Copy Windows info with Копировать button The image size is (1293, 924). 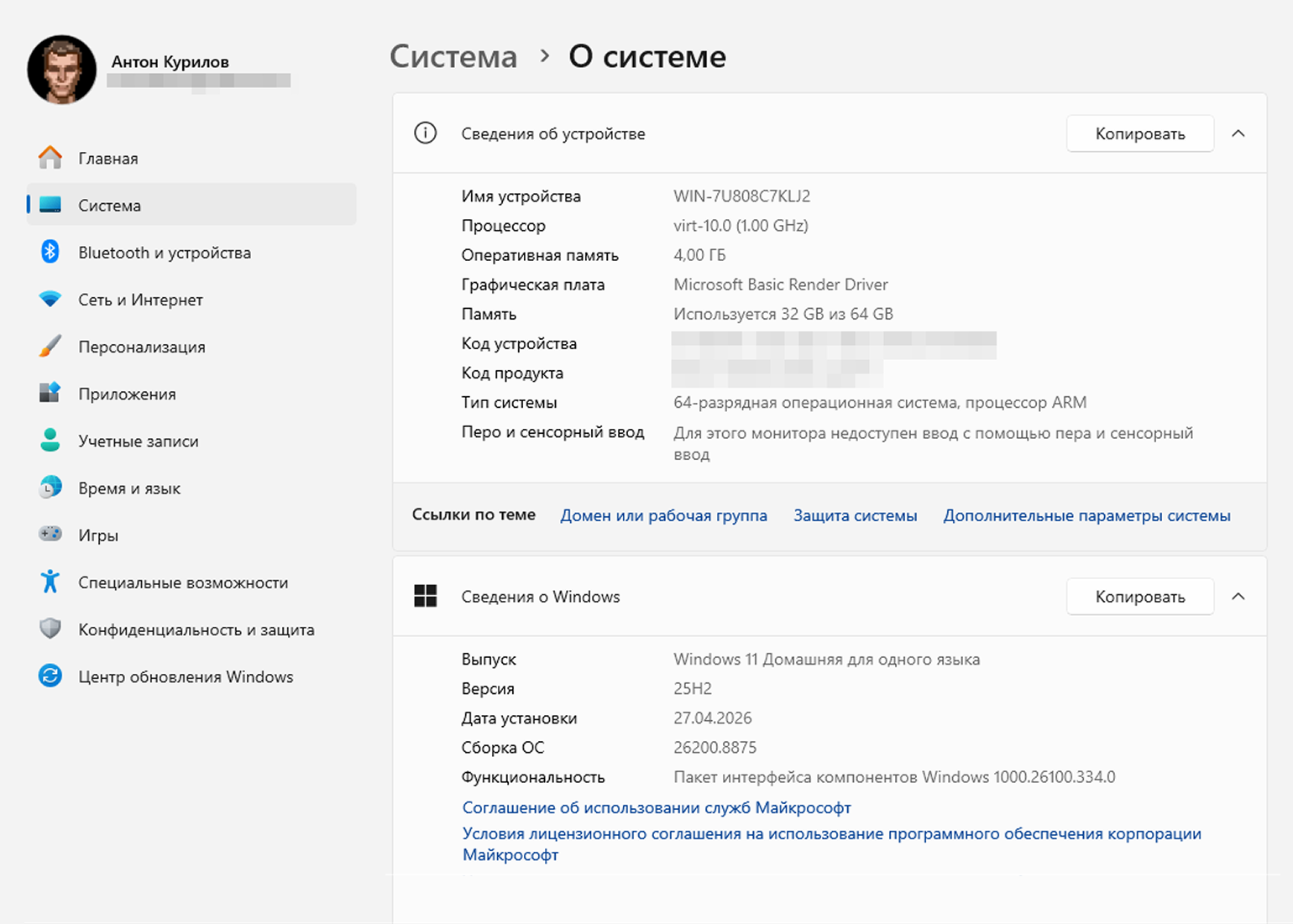click(x=1140, y=597)
